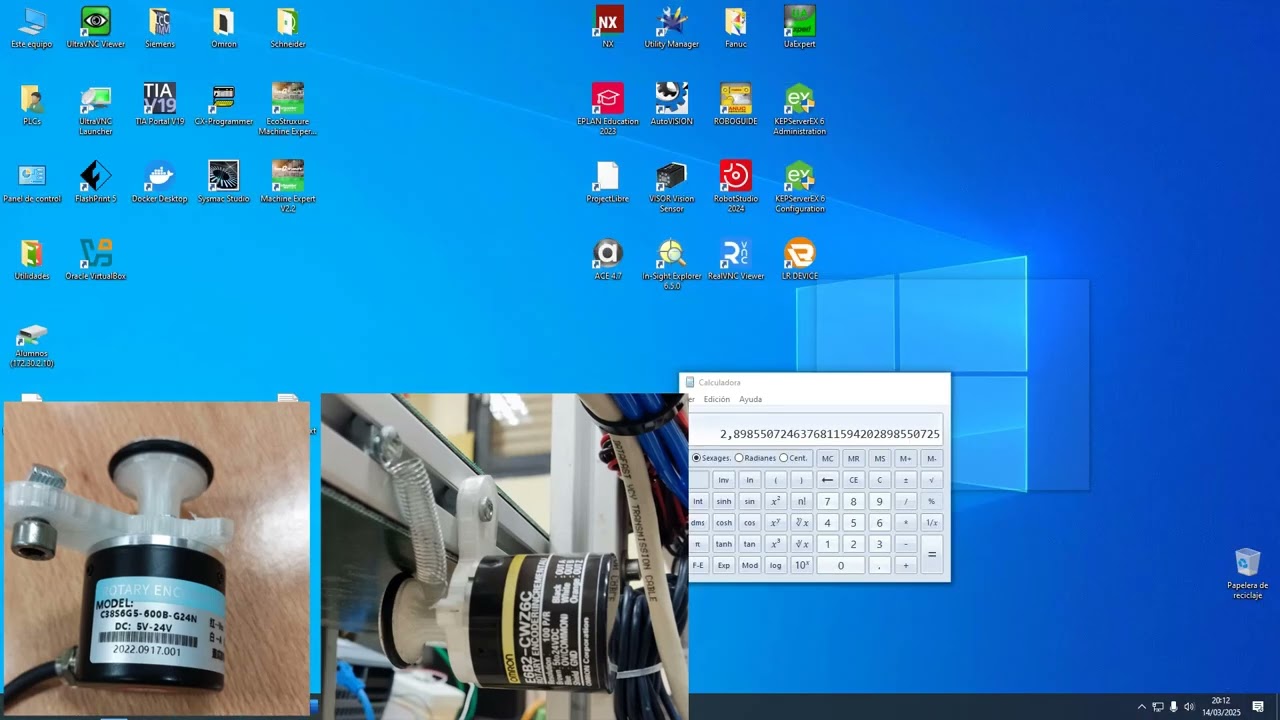Open the VISOR Vision Sensor shortcut

(672, 186)
